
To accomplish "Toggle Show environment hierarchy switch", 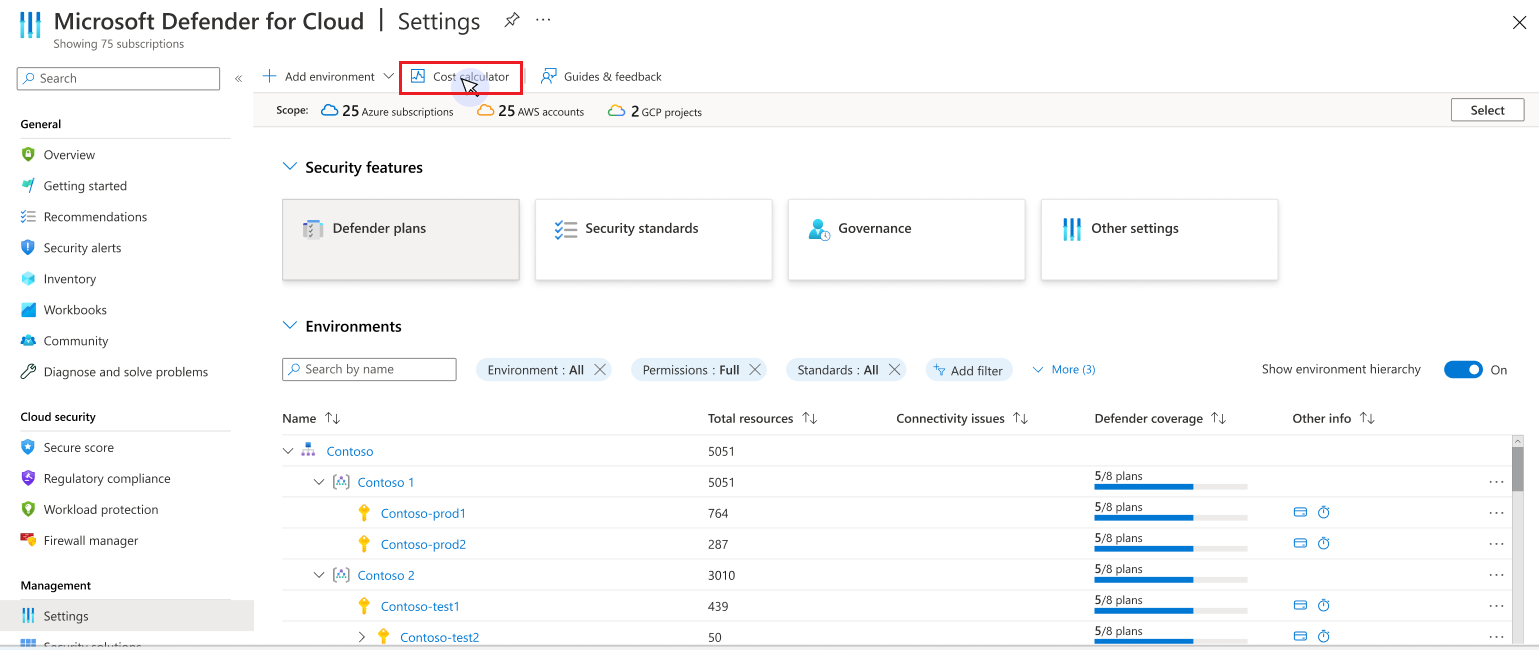I will point(1463,370).
